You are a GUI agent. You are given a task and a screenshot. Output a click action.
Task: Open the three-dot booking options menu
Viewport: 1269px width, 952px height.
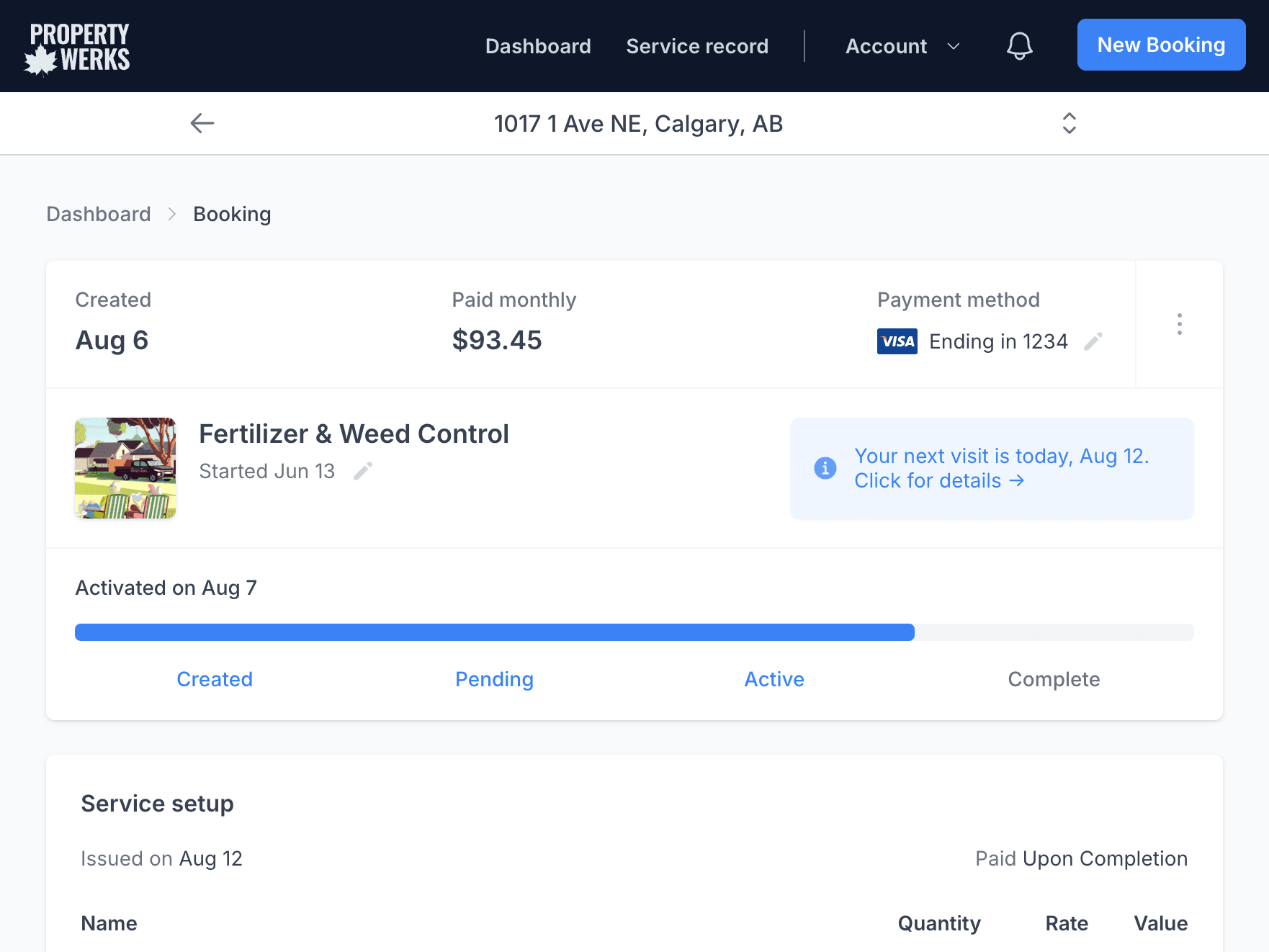(1179, 324)
